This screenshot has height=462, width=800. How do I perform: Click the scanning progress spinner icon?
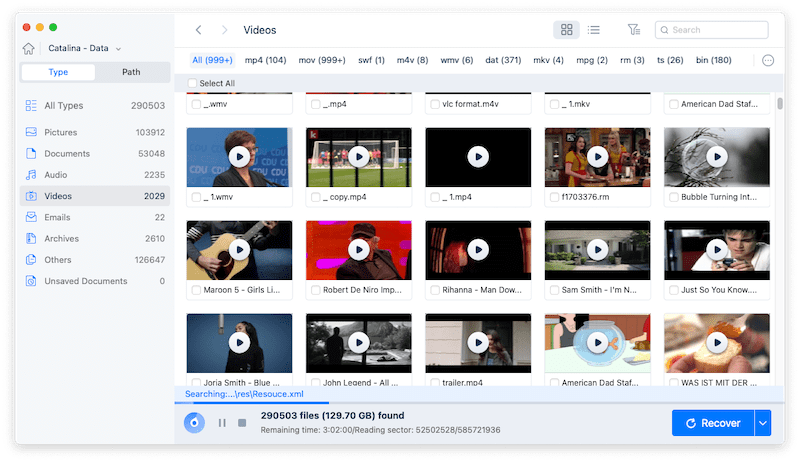pyautogui.click(x=194, y=423)
